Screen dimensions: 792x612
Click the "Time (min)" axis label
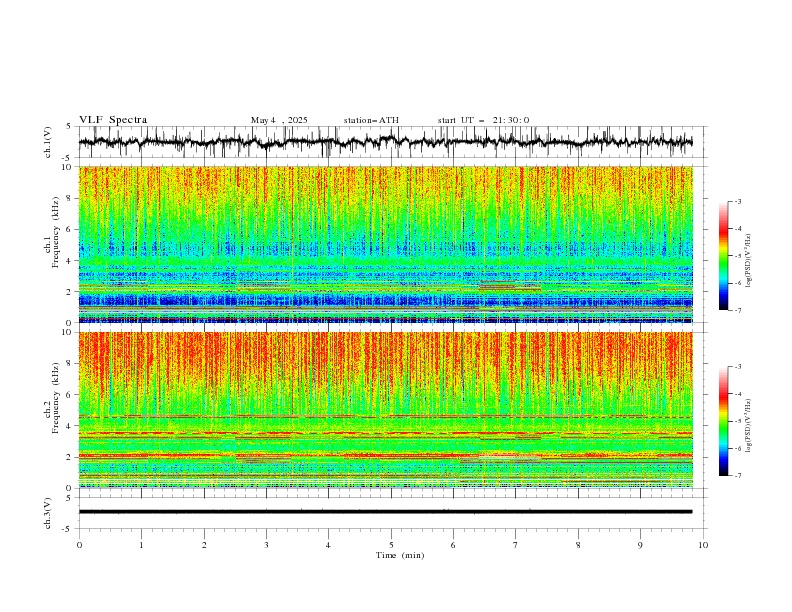pyautogui.click(x=400, y=555)
